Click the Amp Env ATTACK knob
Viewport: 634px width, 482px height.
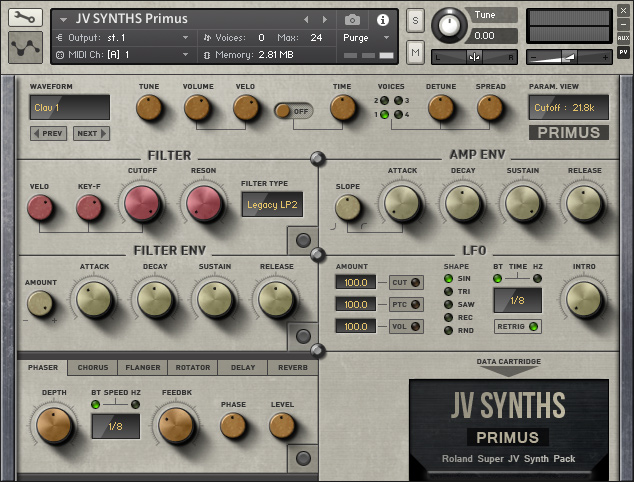[402, 203]
